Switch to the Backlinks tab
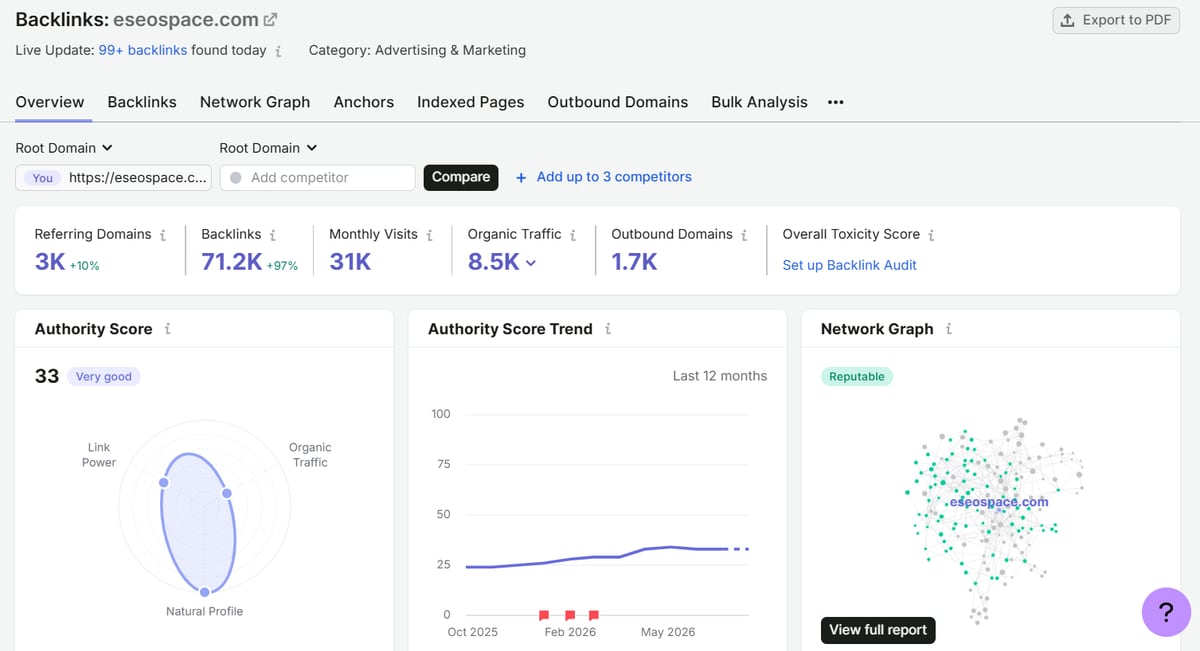Screen dimensions: 1200x651 click(x=142, y=102)
